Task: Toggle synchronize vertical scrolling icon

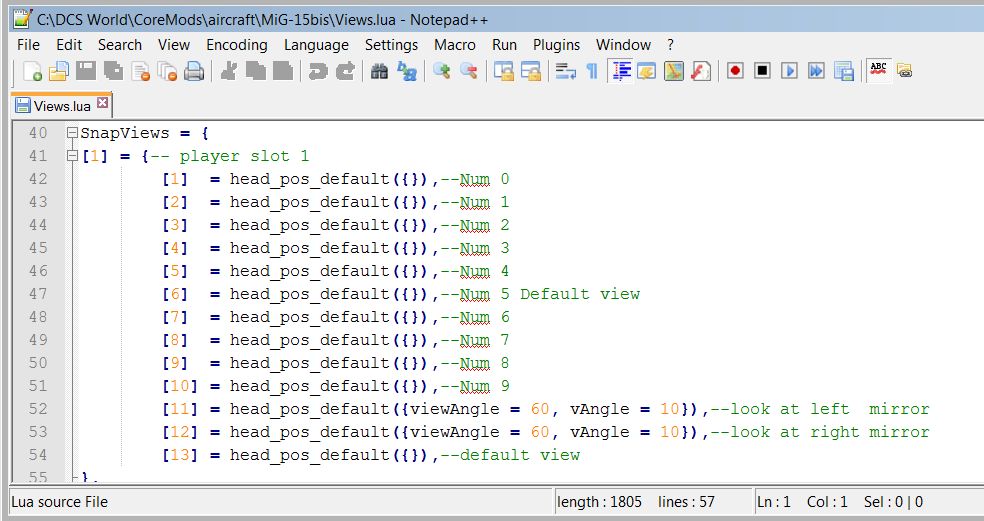Action: (x=503, y=71)
